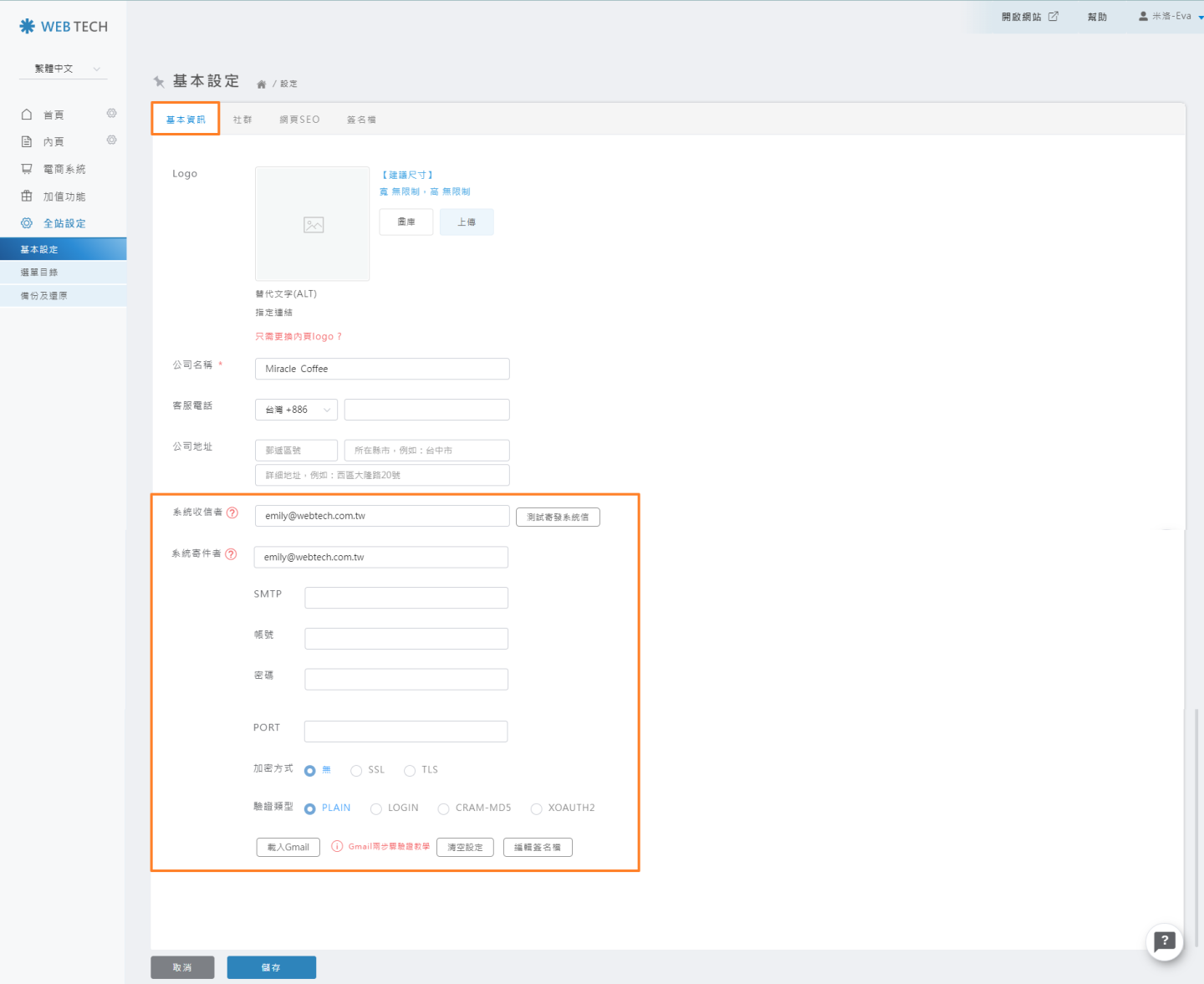Click gear icon beside 首頁 in sidebar
The width and height of the screenshot is (1204, 984).
click(x=111, y=114)
